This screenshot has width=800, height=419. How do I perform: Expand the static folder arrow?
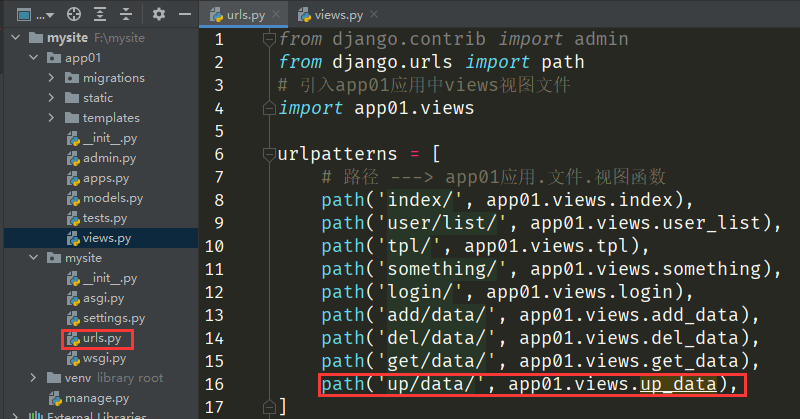click(54, 98)
